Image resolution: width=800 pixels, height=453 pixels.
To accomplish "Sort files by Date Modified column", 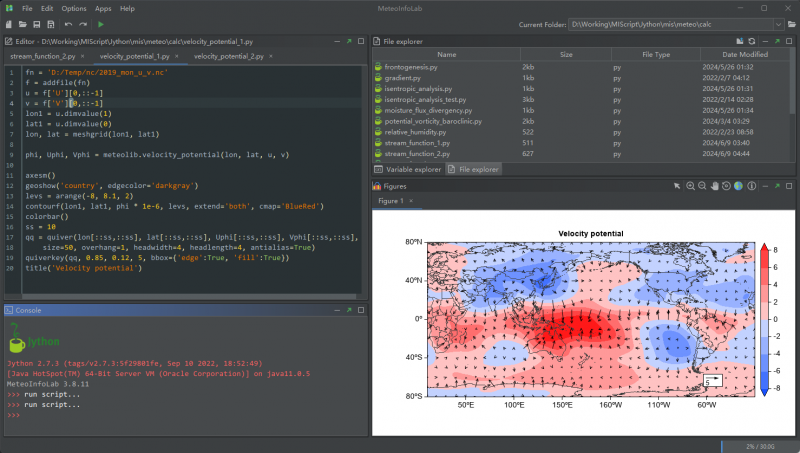I will click(x=745, y=54).
